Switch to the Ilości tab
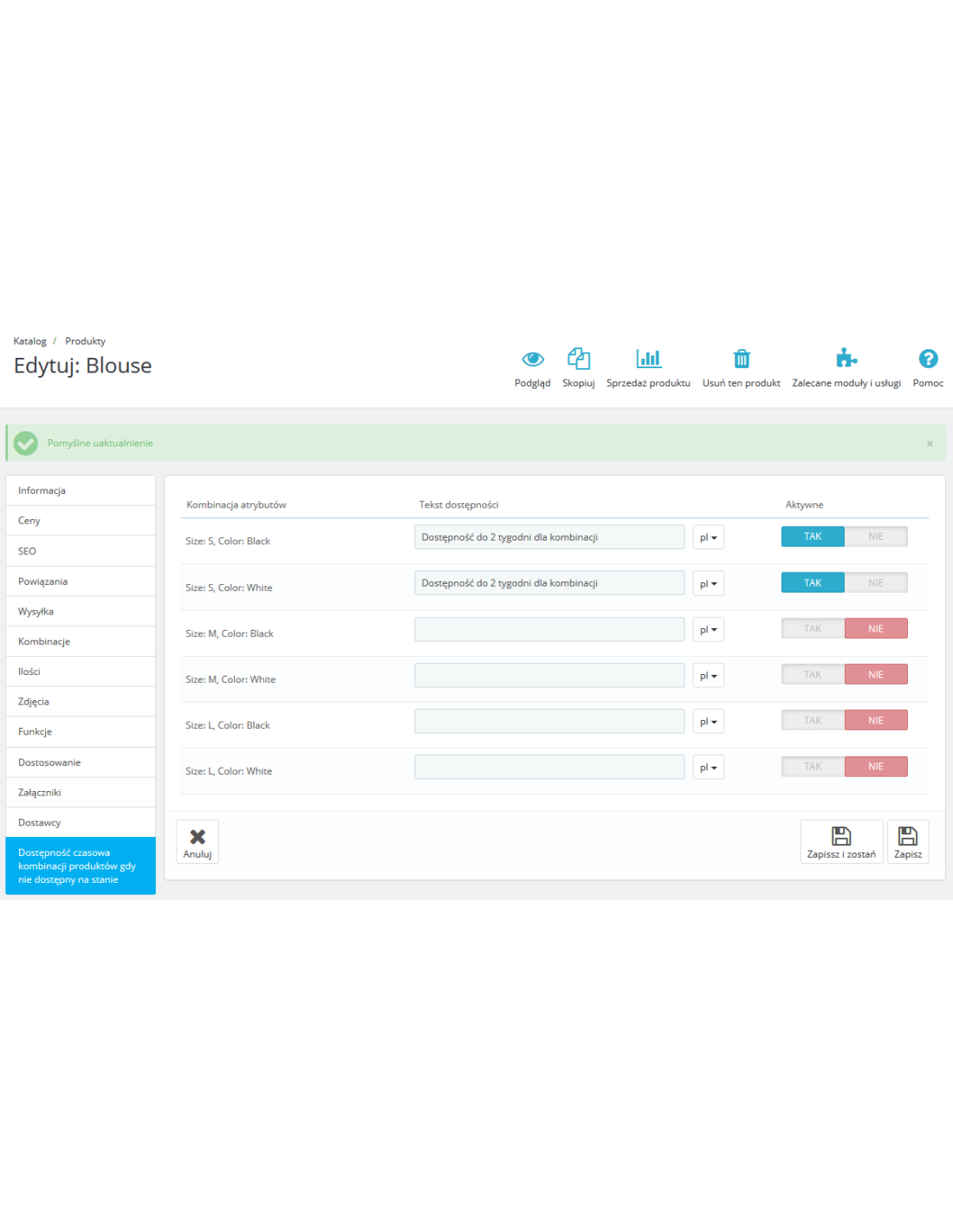 pos(81,671)
